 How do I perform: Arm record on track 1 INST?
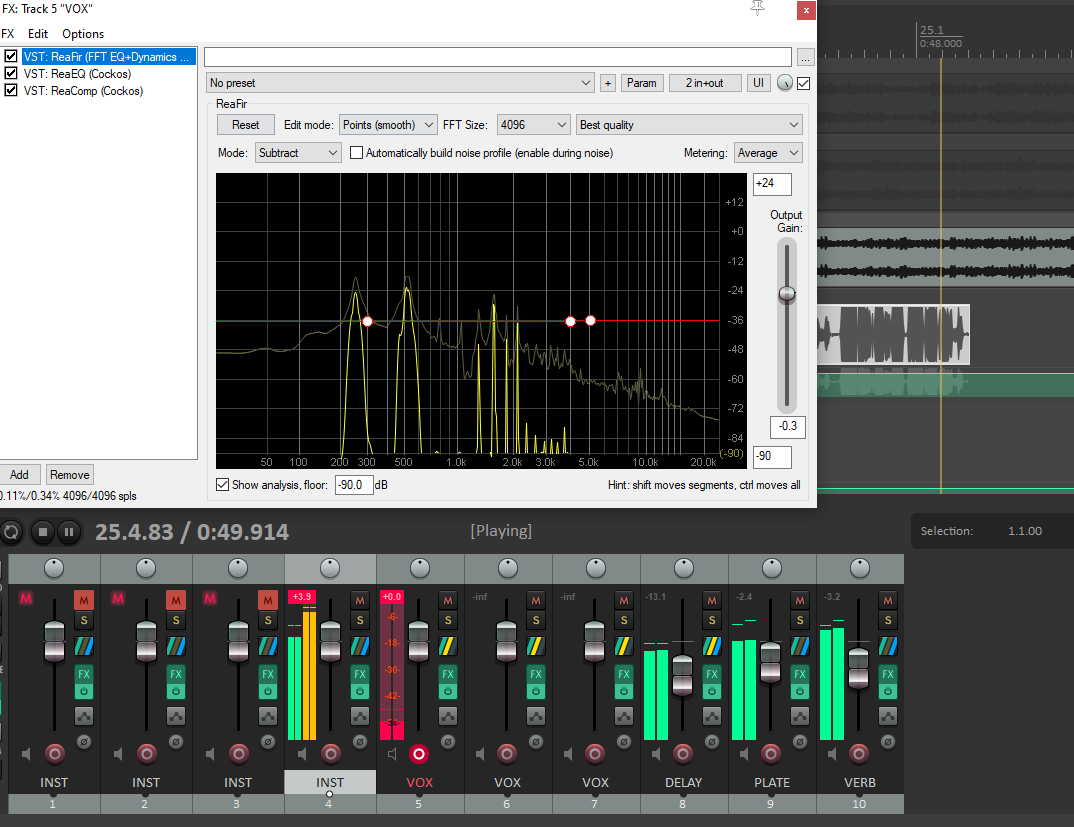click(55, 754)
